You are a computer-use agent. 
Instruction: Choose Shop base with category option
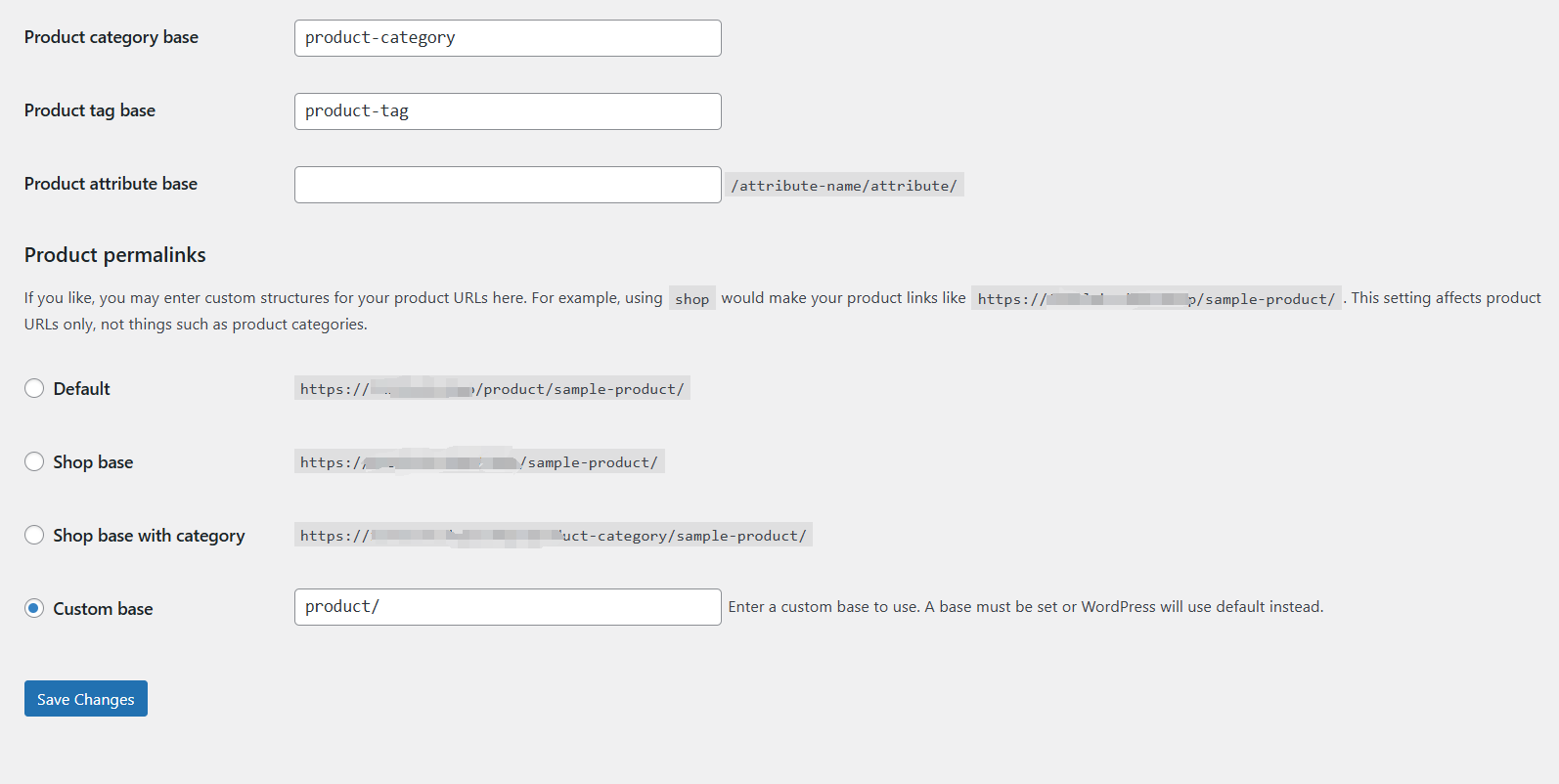click(34, 535)
